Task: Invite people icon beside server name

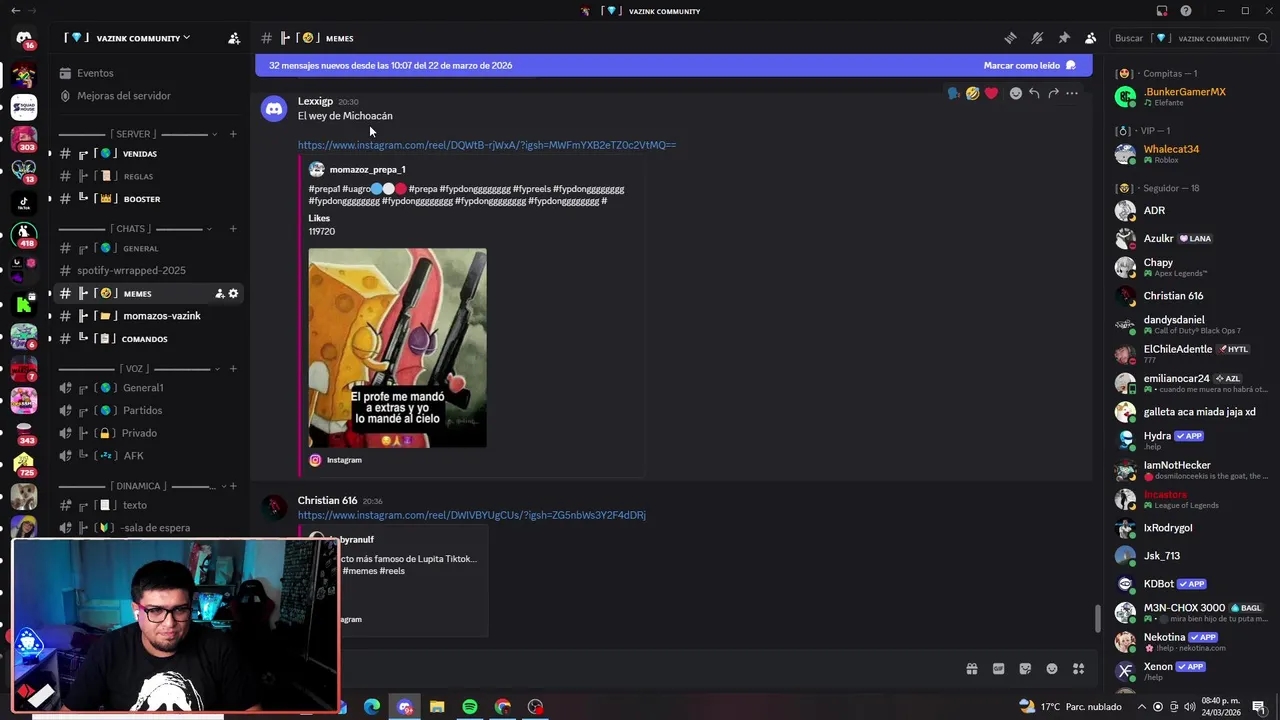Action: (x=234, y=38)
